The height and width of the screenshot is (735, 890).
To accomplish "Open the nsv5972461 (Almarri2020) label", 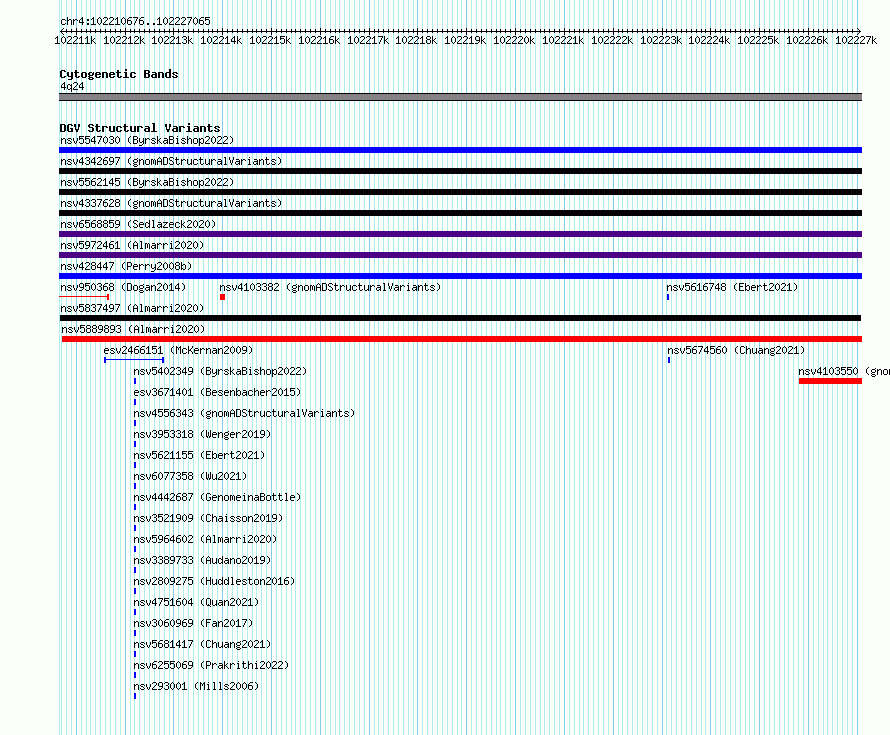I will tap(132, 245).
